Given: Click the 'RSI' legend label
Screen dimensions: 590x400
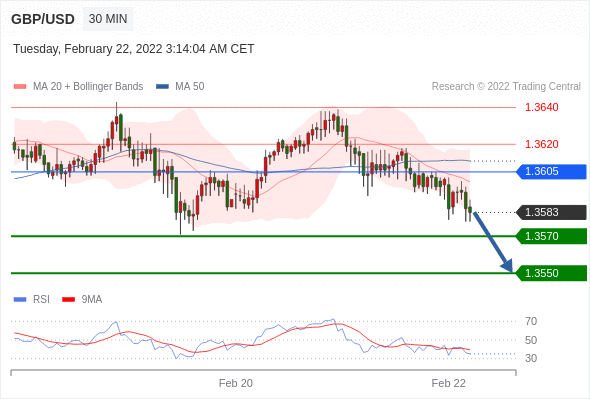Looking at the screenshot, I should (x=41, y=300).
